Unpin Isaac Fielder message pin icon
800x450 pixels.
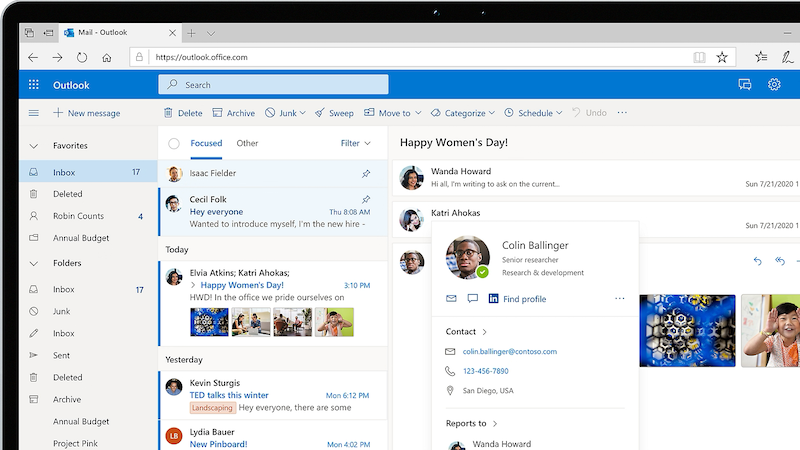[x=366, y=173]
